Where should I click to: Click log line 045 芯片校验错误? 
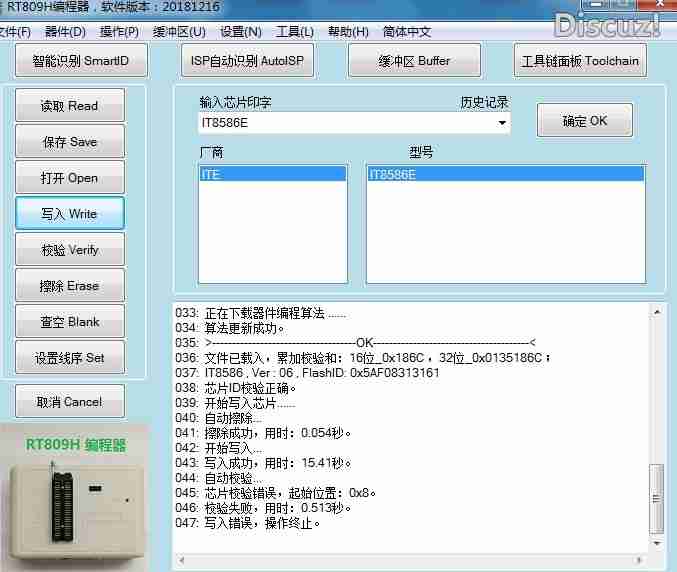tap(275, 493)
